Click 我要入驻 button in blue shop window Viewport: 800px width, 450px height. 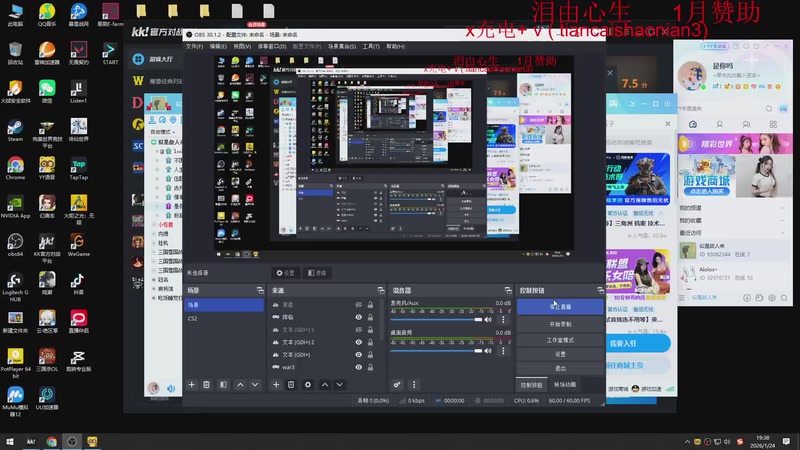[638, 343]
